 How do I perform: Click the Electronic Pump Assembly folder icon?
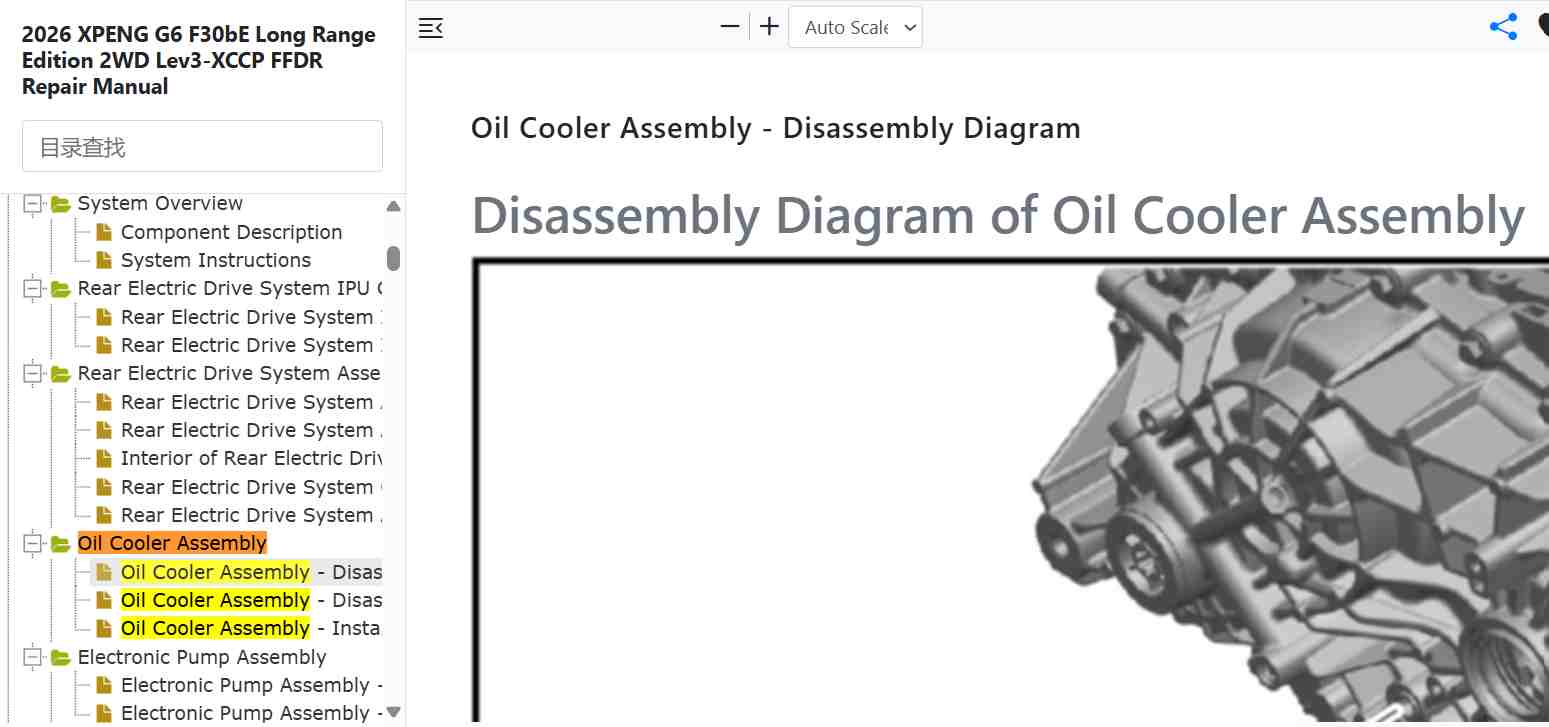click(x=61, y=658)
